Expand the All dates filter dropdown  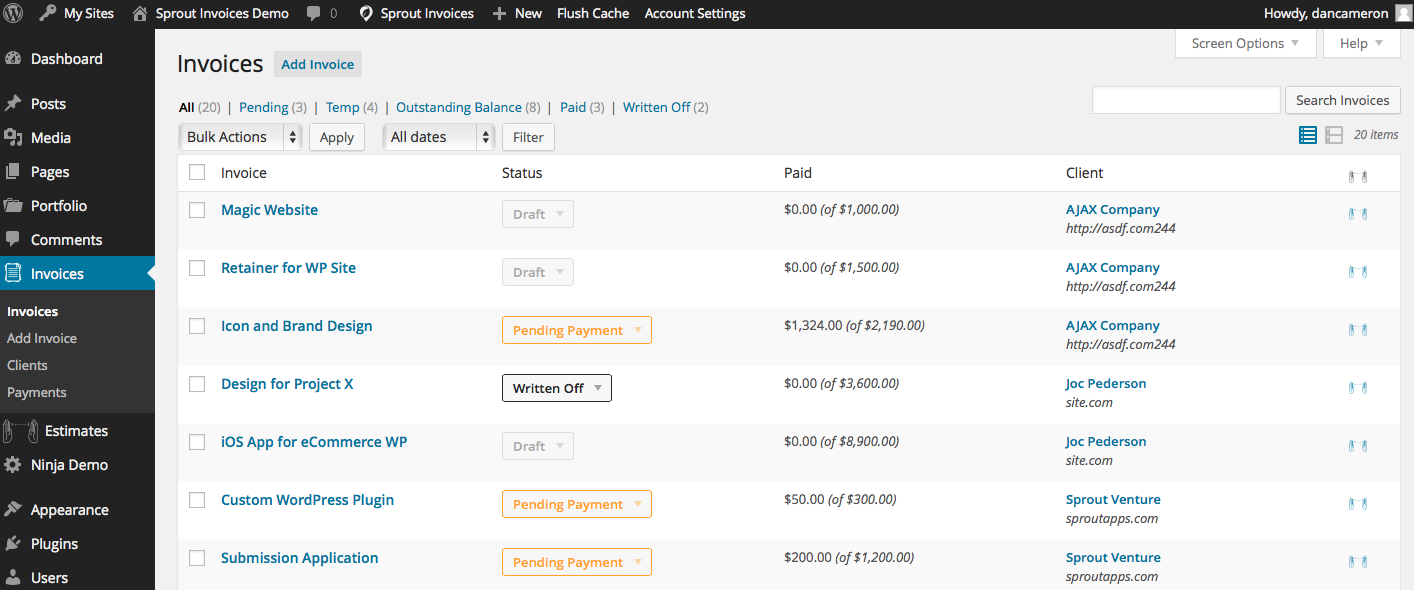coord(439,137)
